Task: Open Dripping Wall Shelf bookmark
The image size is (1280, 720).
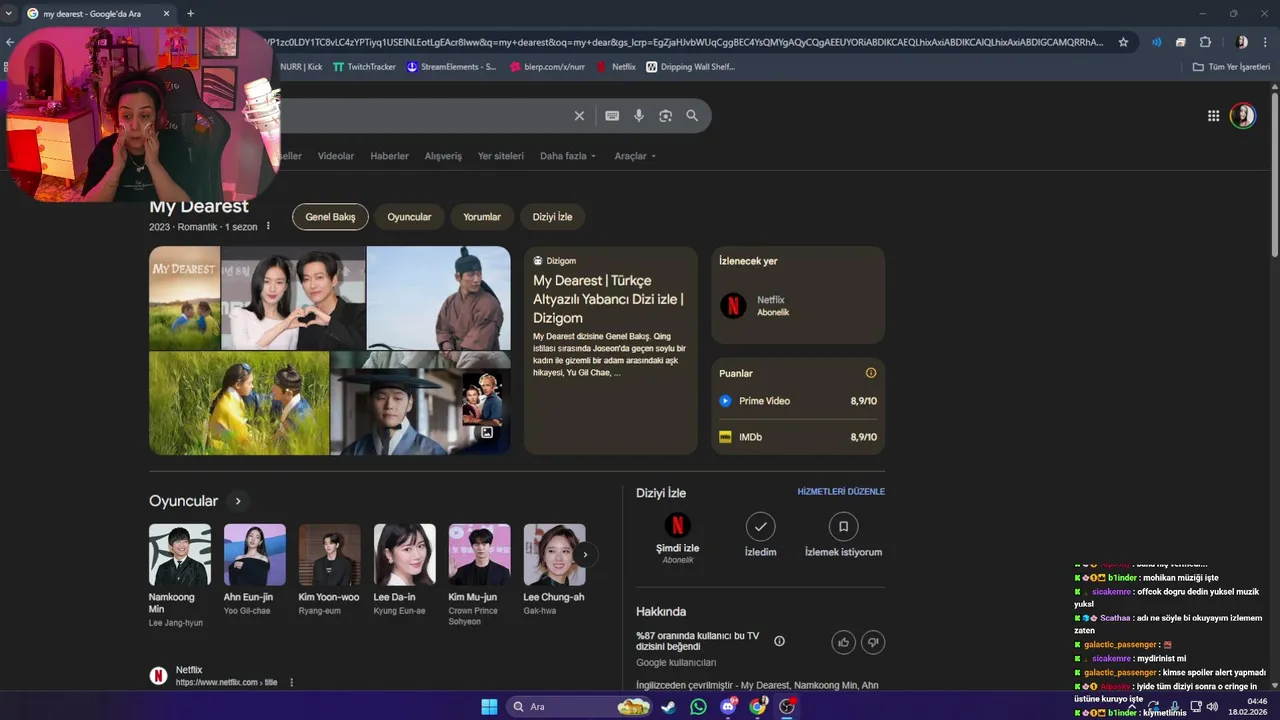Action: [690, 67]
